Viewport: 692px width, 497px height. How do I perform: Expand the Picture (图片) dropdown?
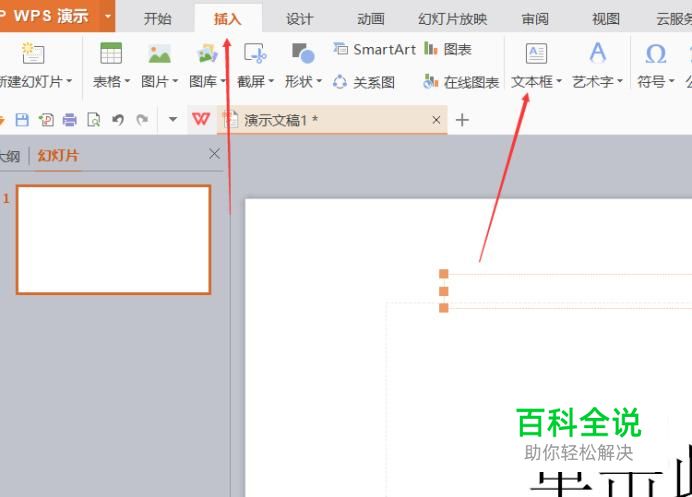pos(175,81)
